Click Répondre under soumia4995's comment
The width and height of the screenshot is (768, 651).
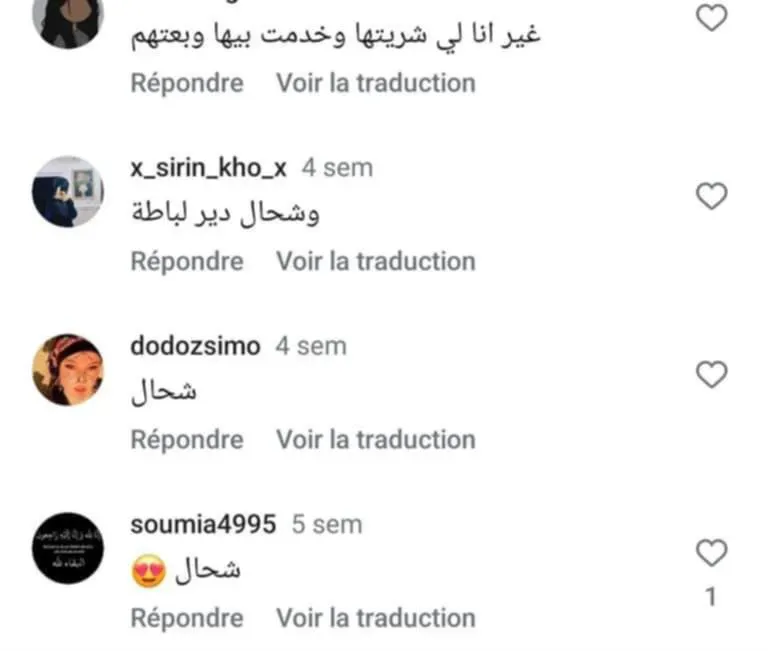click(187, 618)
